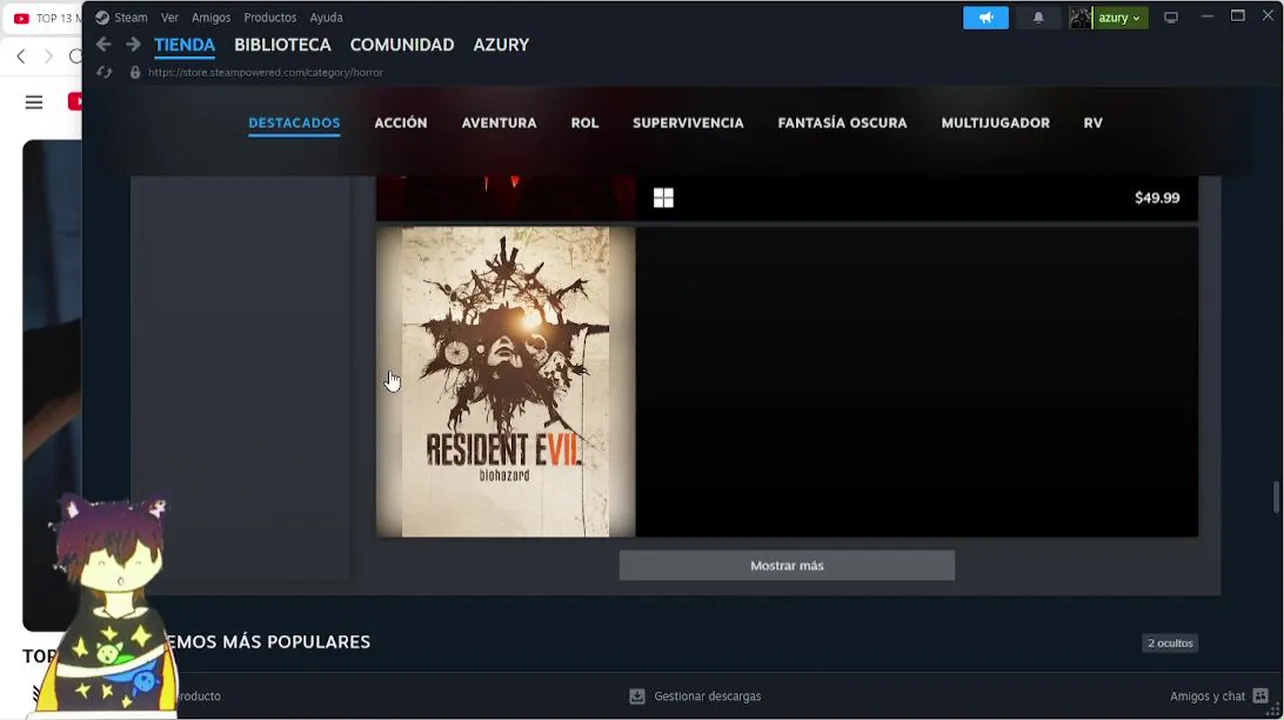
Task: Click Gestionar descargas link
Action: tap(707, 696)
